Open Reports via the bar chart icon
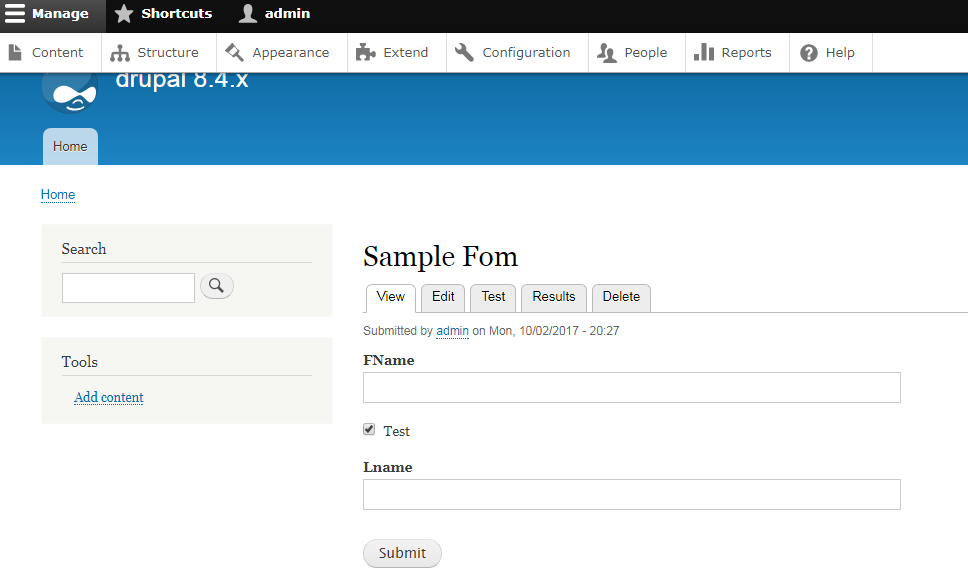 704,52
